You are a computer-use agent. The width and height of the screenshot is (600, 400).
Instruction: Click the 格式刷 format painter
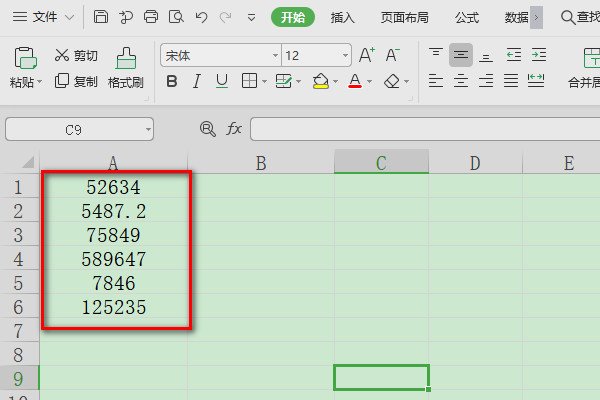coord(126,68)
